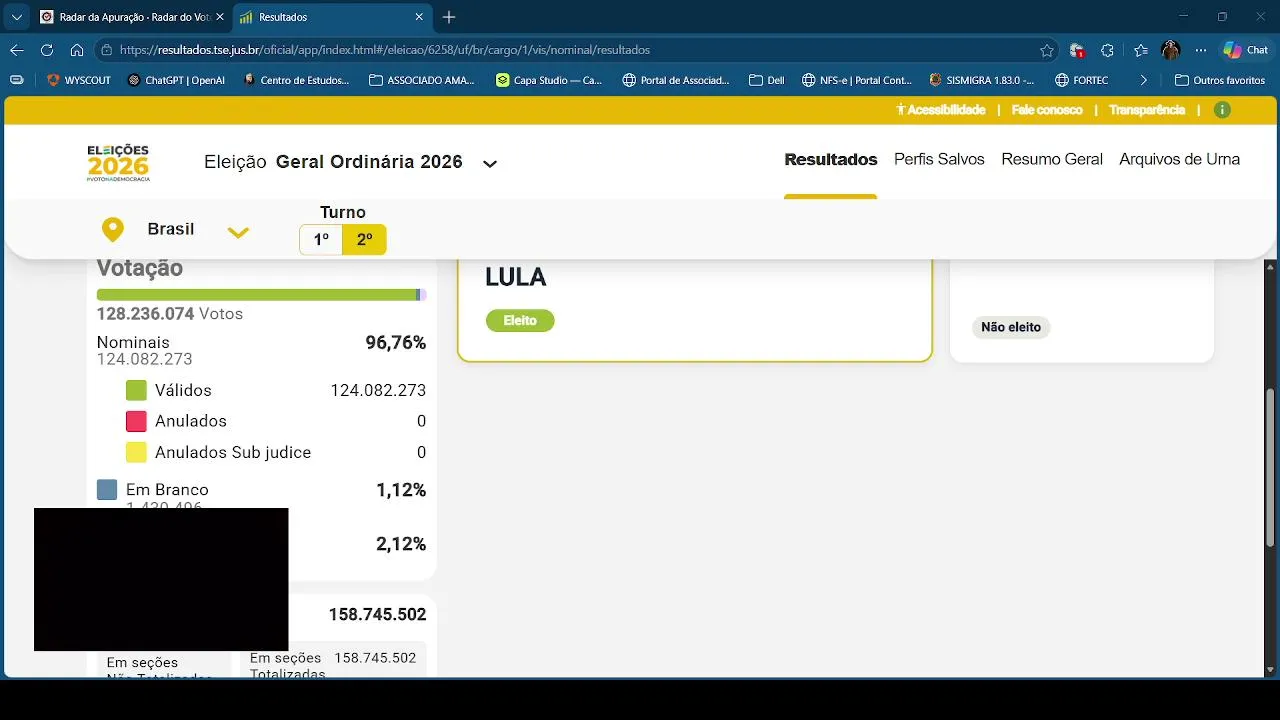Click the address bar URL
Viewport: 1280px width, 720px height.
tap(385, 50)
